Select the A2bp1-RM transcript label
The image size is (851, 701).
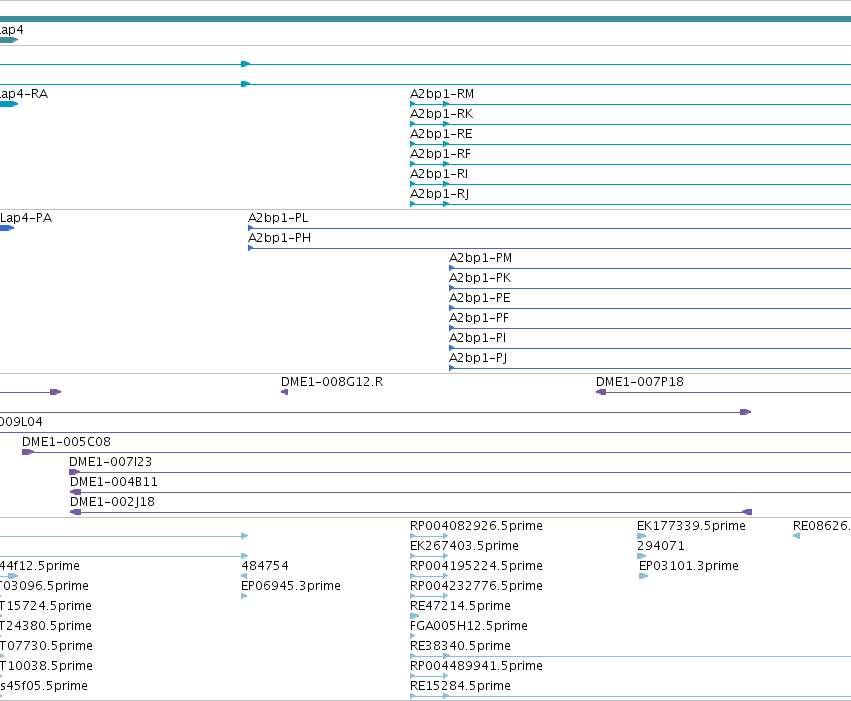(x=442, y=94)
